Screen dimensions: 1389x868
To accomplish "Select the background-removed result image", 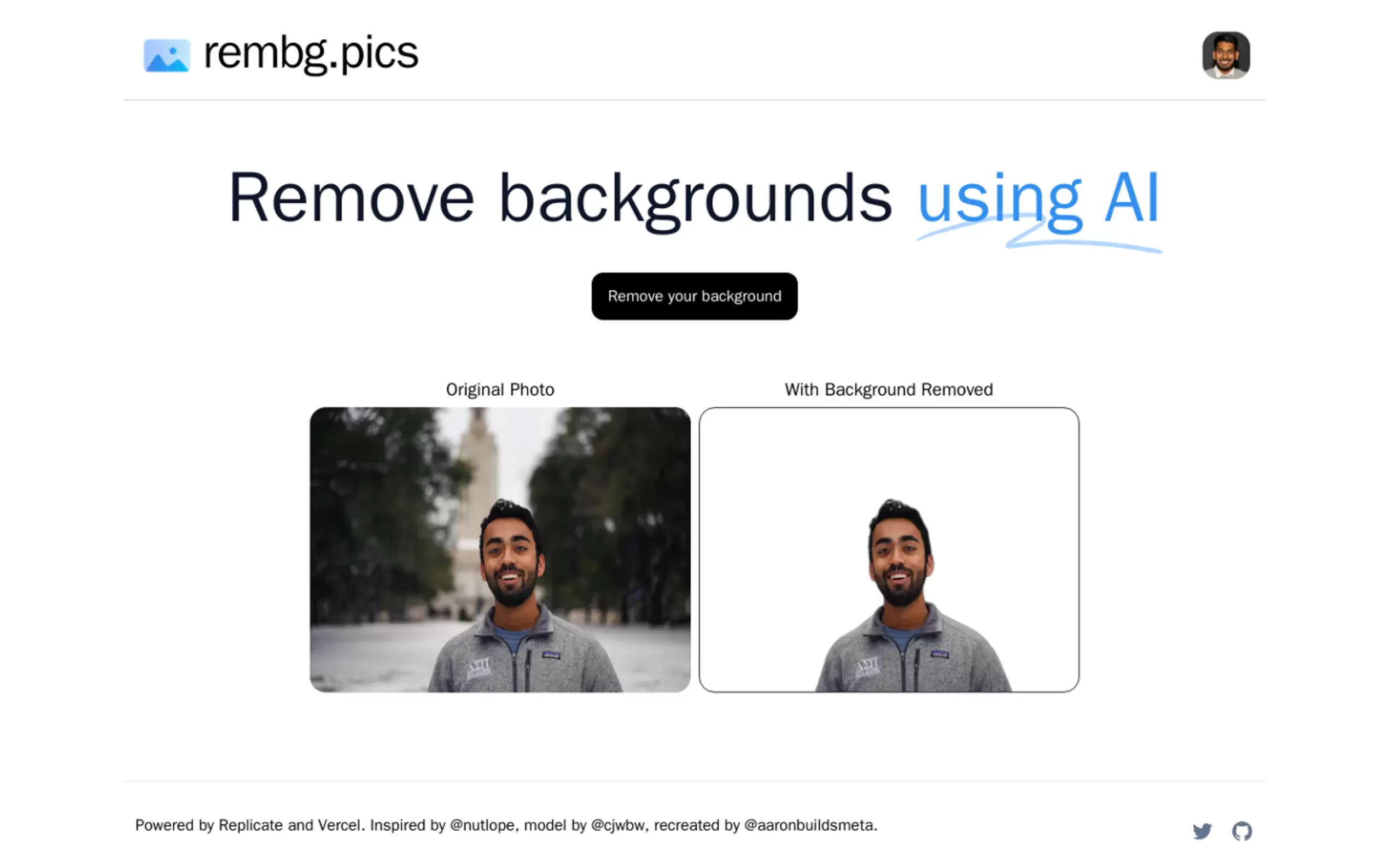I will [x=888, y=549].
